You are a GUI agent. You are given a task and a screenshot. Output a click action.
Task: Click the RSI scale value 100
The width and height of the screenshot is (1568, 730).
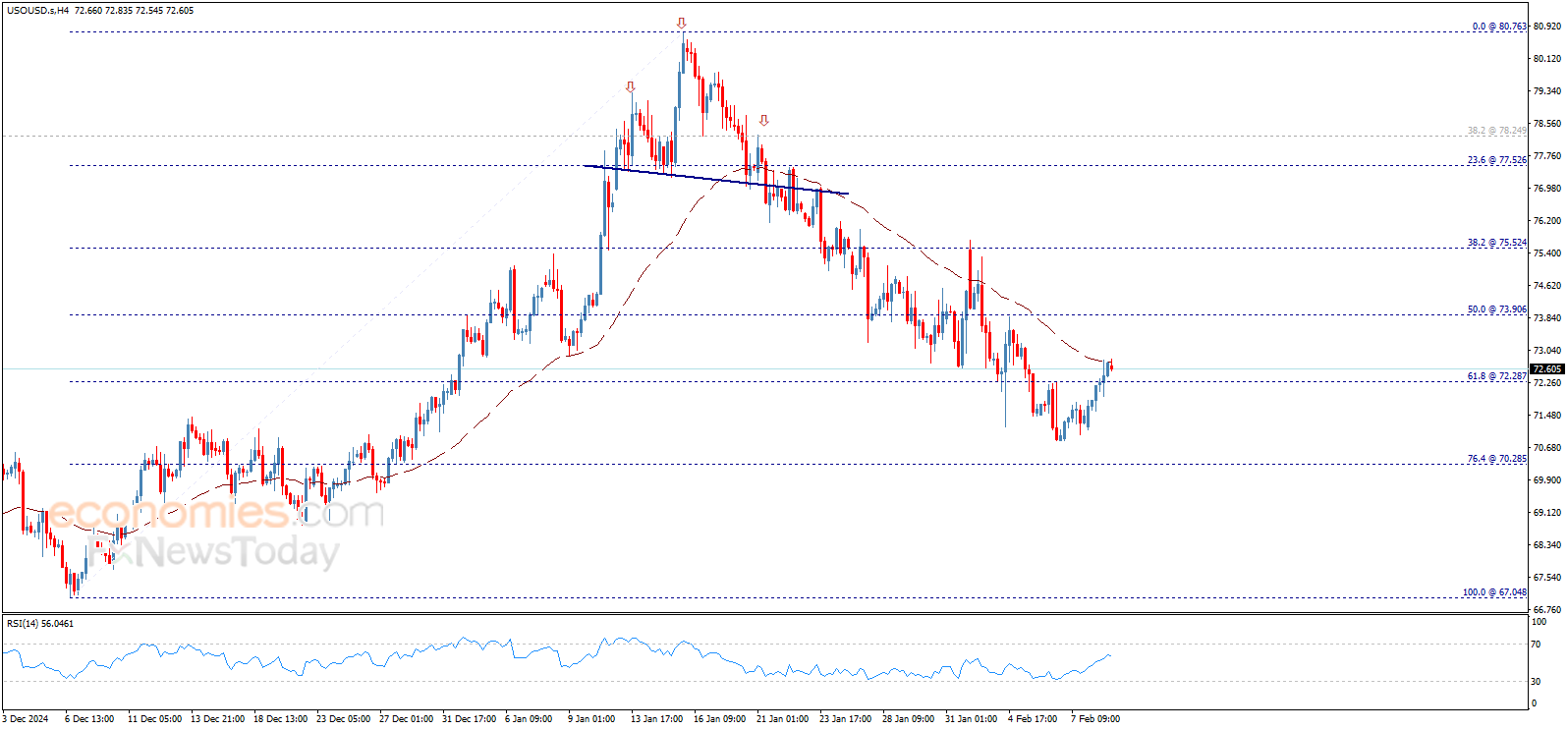pos(1540,622)
